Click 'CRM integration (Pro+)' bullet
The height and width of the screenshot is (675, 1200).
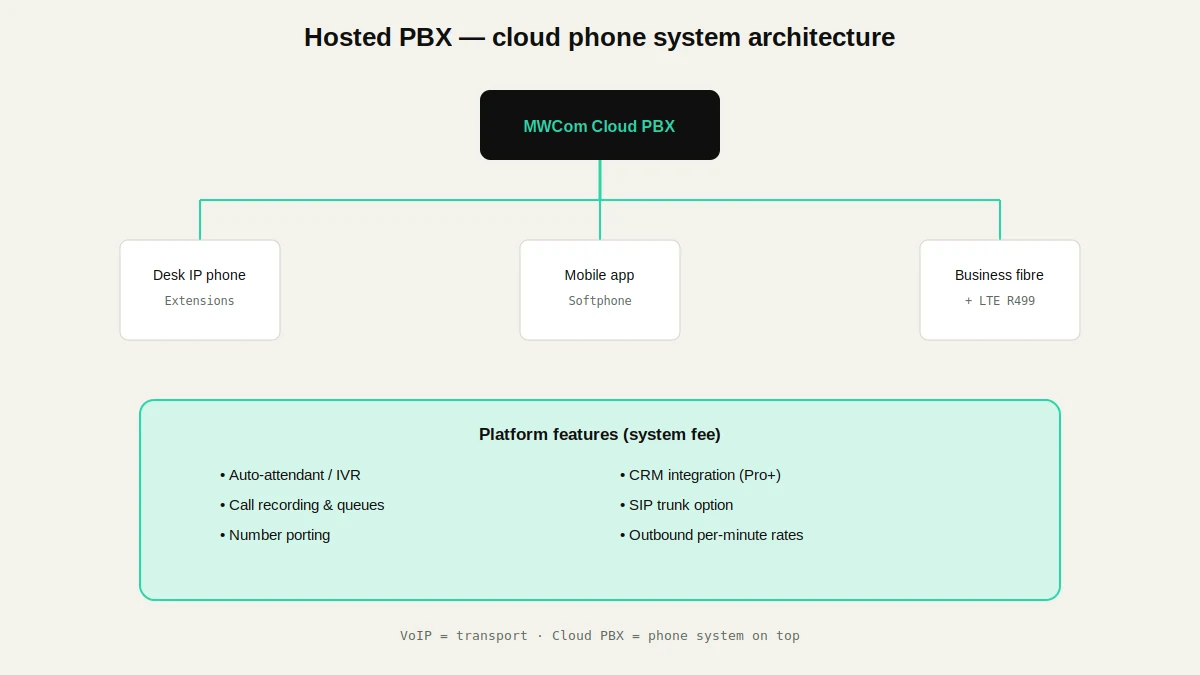click(700, 475)
